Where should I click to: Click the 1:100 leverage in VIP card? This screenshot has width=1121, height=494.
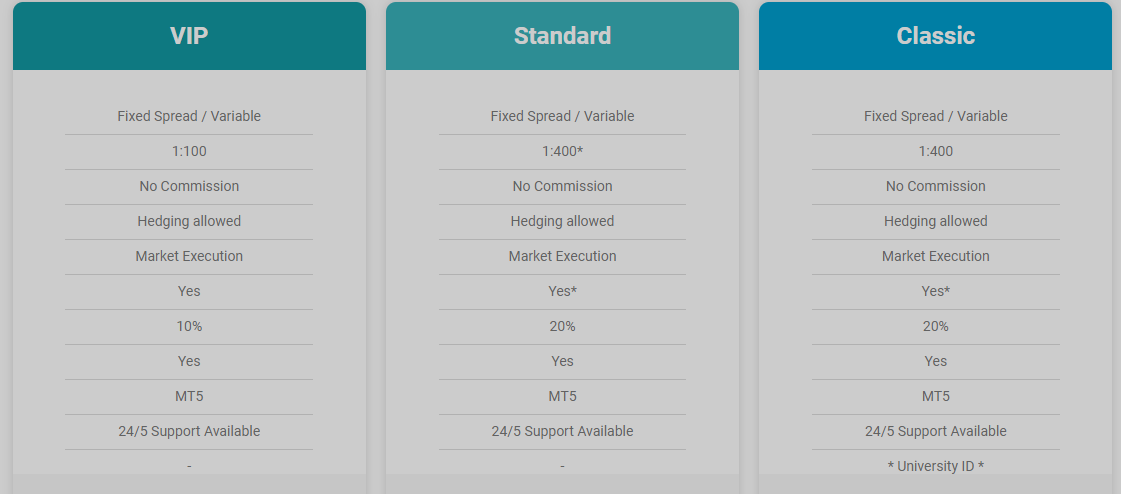(189, 152)
